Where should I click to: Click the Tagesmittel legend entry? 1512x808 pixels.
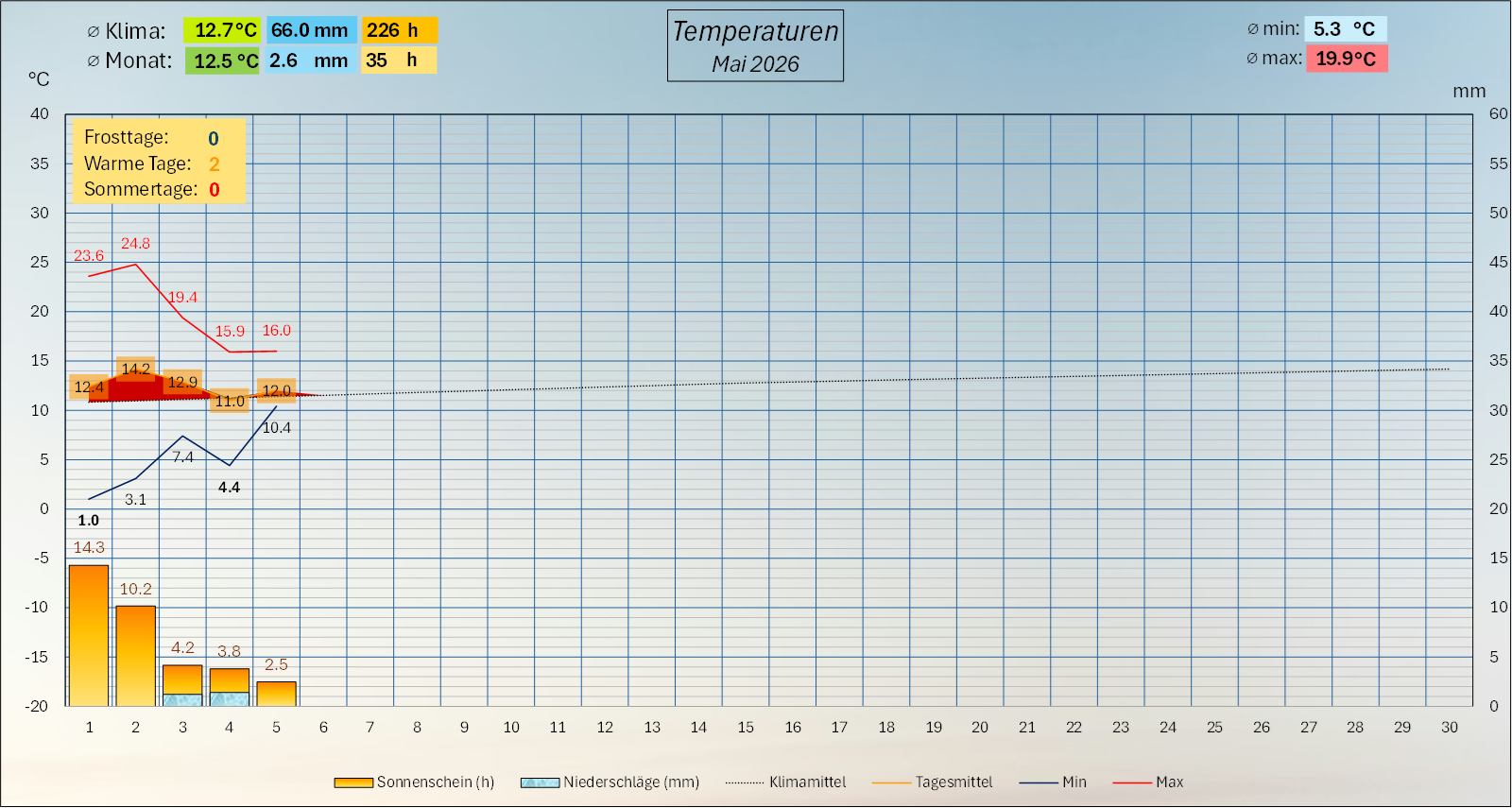click(x=933, y=782)
